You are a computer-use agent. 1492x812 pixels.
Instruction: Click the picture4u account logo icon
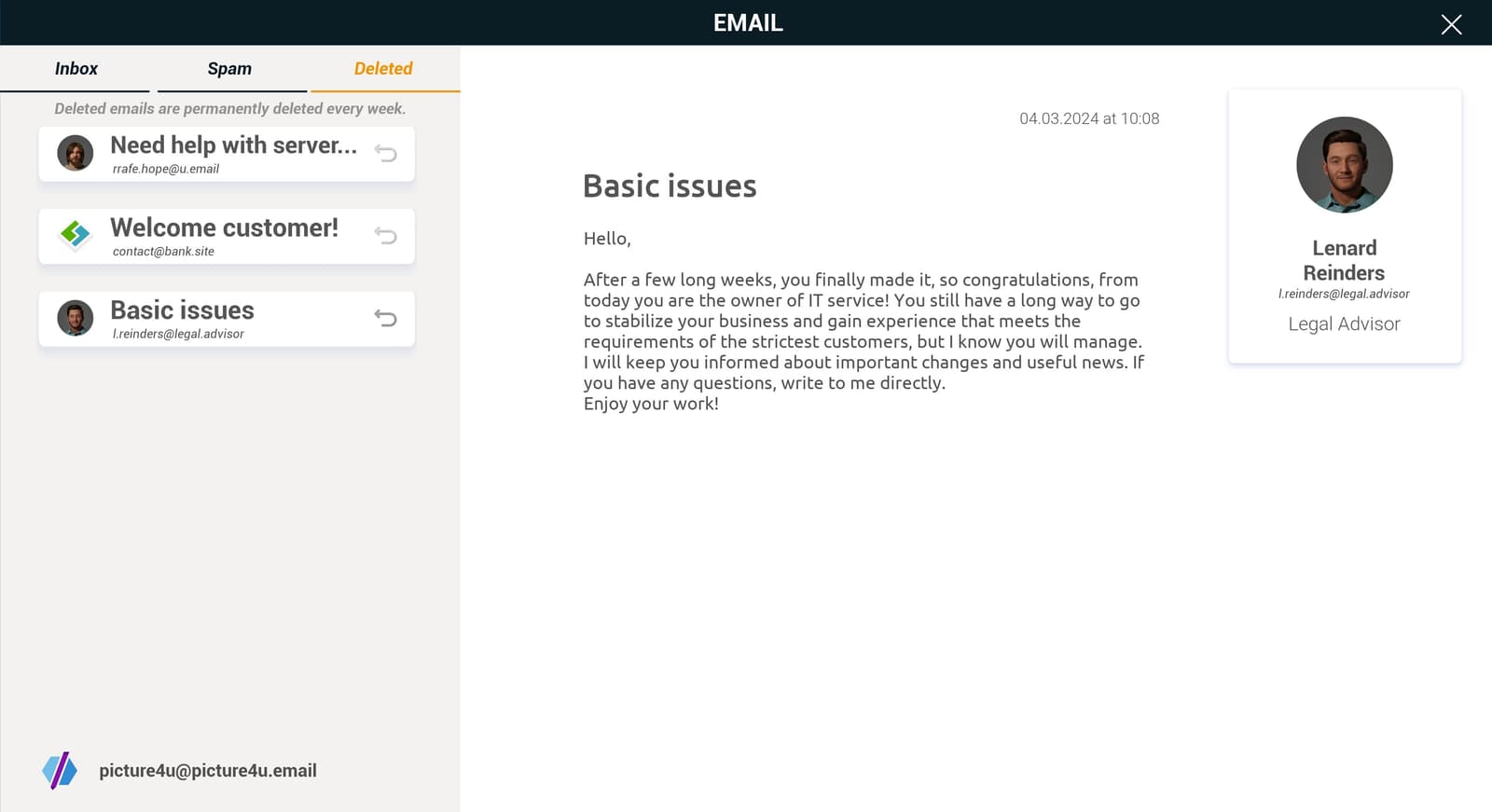60,771
